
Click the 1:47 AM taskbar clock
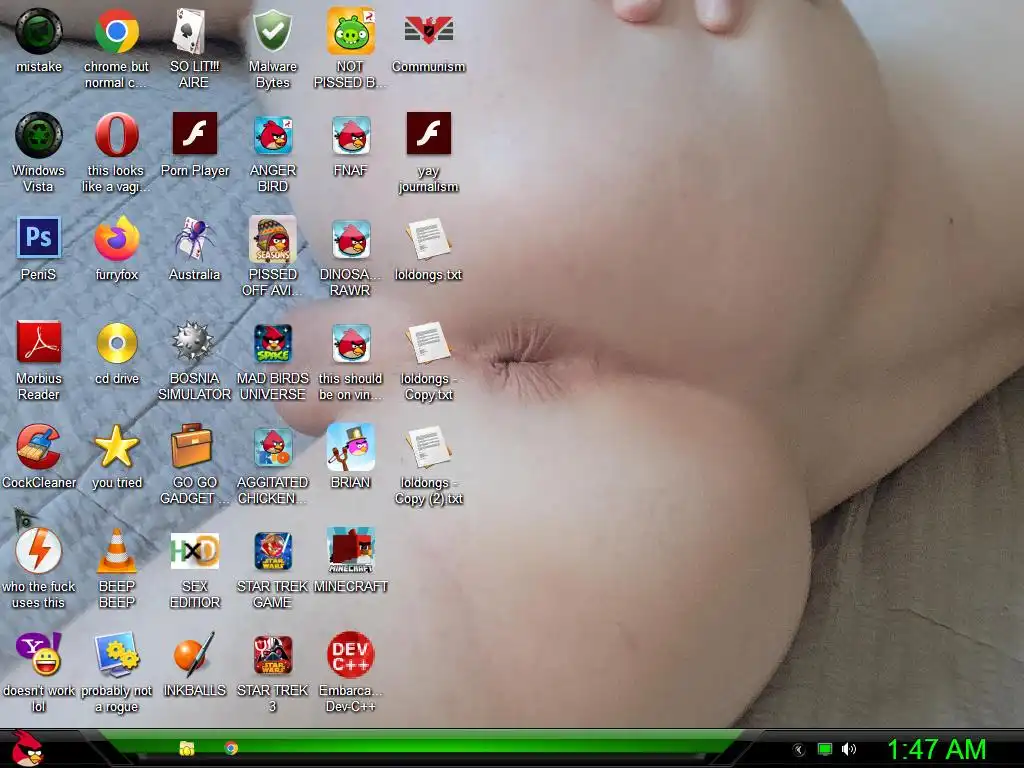[936, 749]
